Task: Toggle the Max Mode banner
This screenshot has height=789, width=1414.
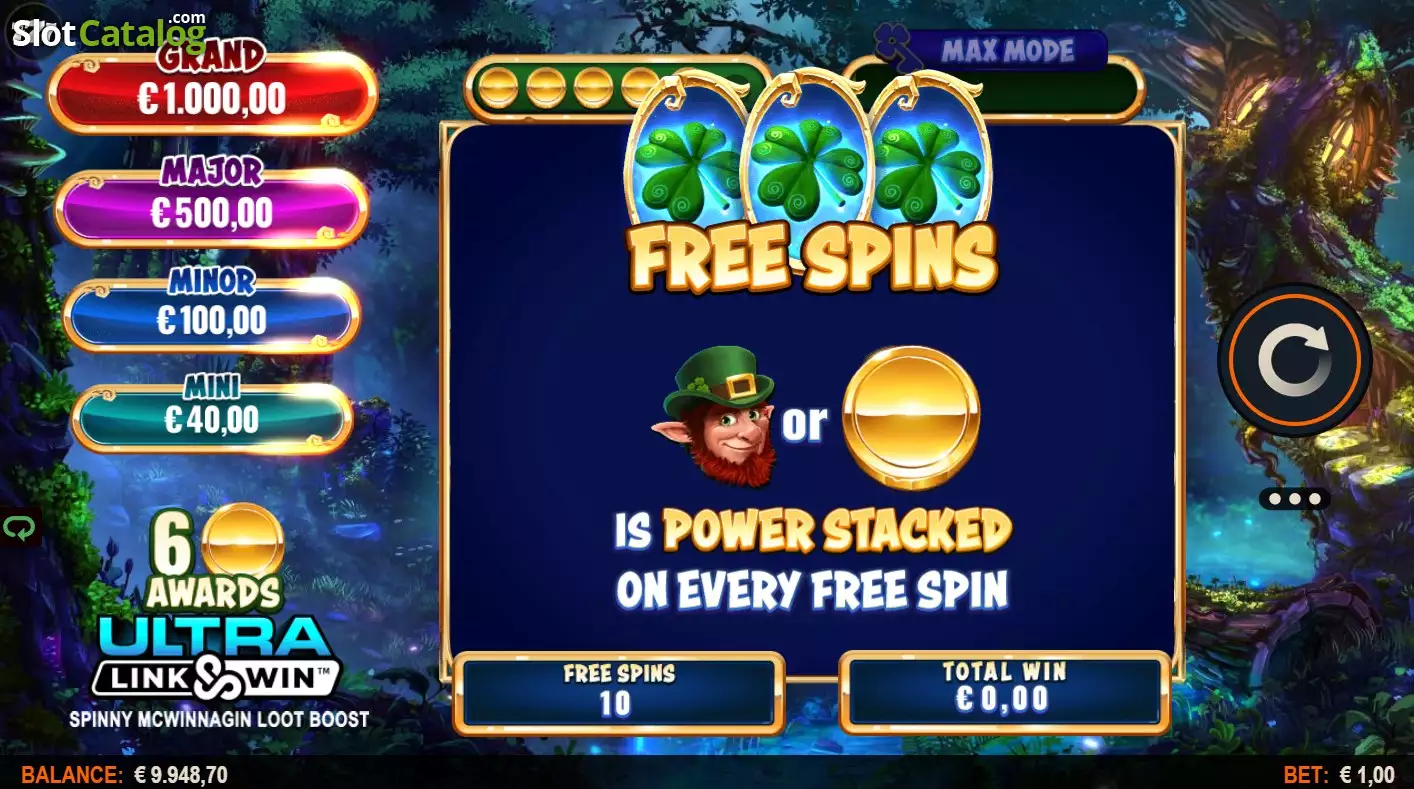Action: click(1006, 50)
